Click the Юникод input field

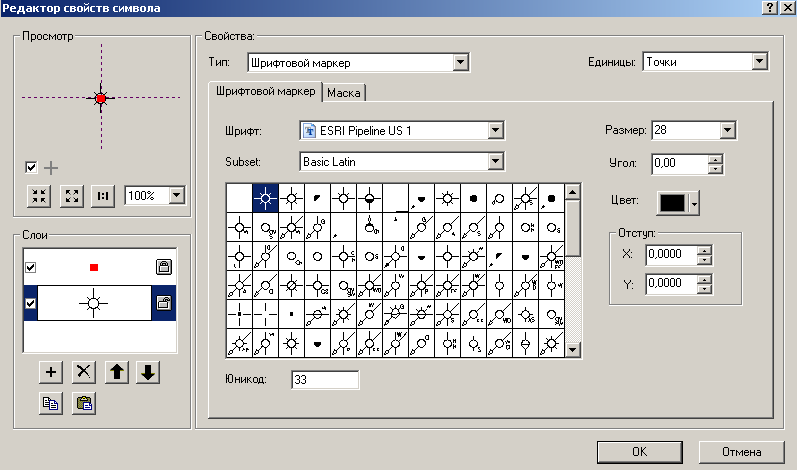click(x=325, y=380)
